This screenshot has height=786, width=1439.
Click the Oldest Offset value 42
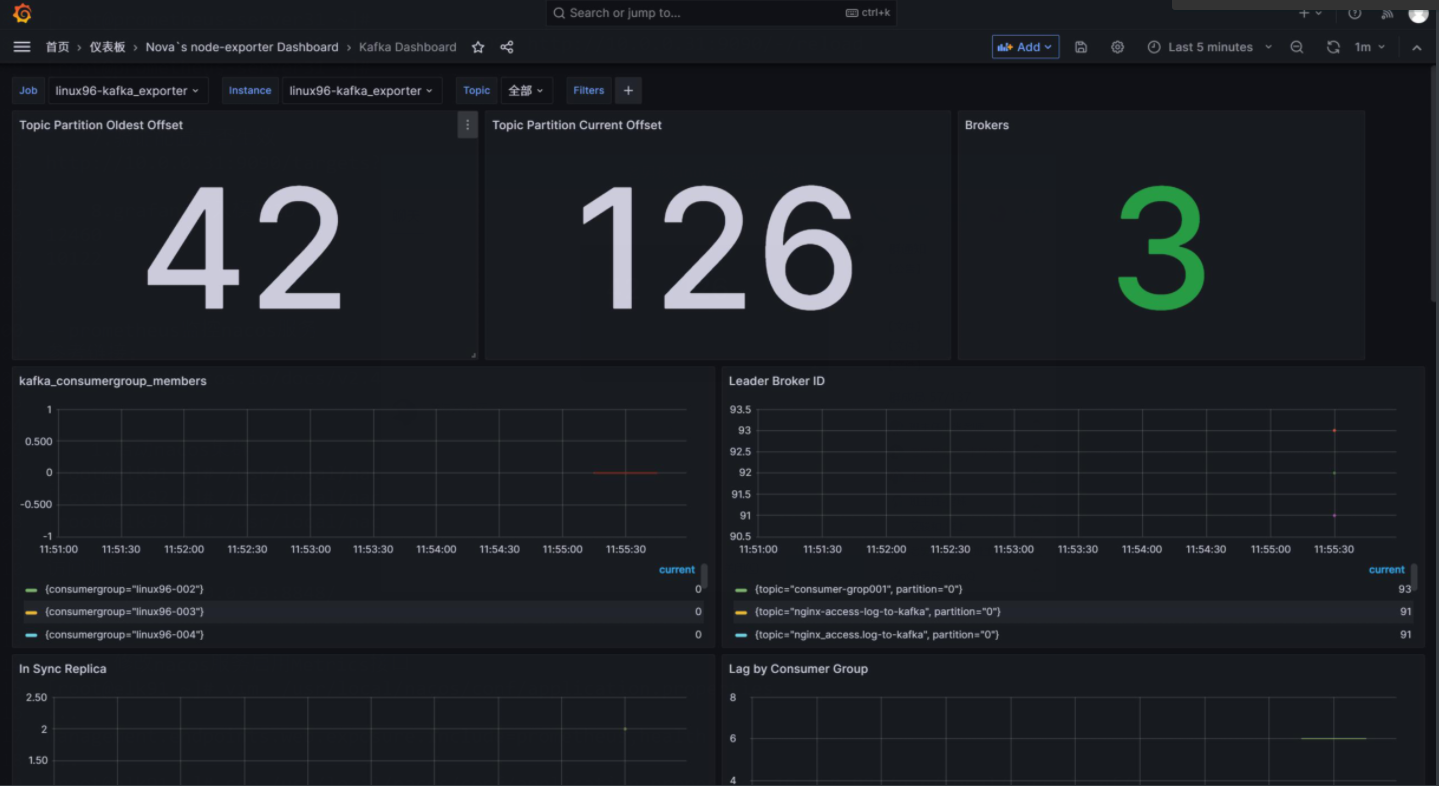244,247
